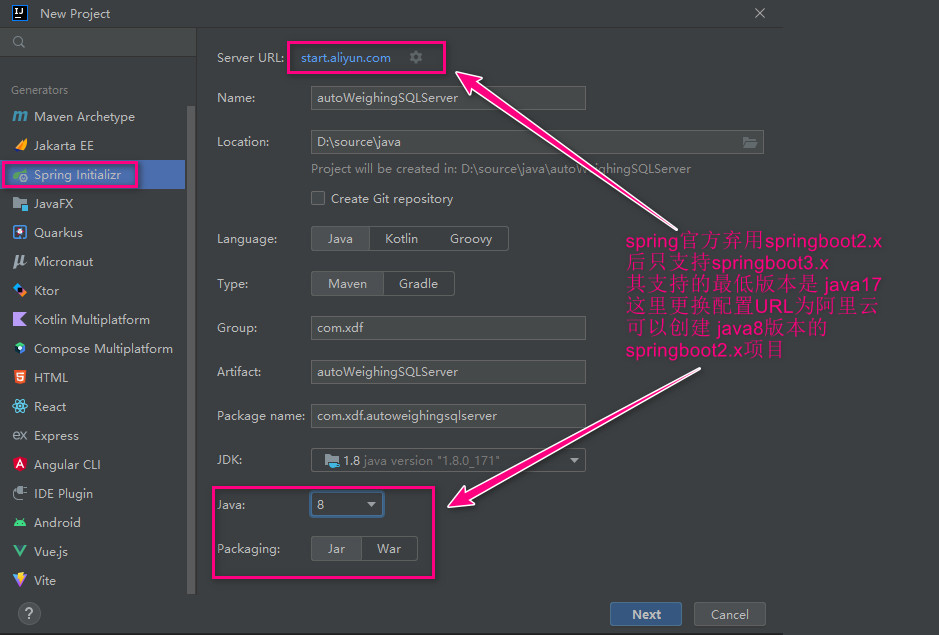Select Groovy as the language

(471, 238)
